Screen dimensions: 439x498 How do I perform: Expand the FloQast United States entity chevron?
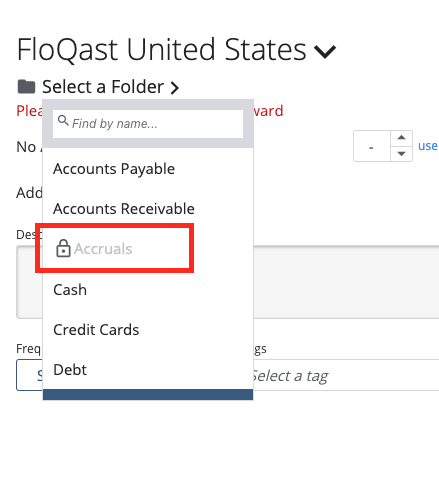[x=325, y=52]
